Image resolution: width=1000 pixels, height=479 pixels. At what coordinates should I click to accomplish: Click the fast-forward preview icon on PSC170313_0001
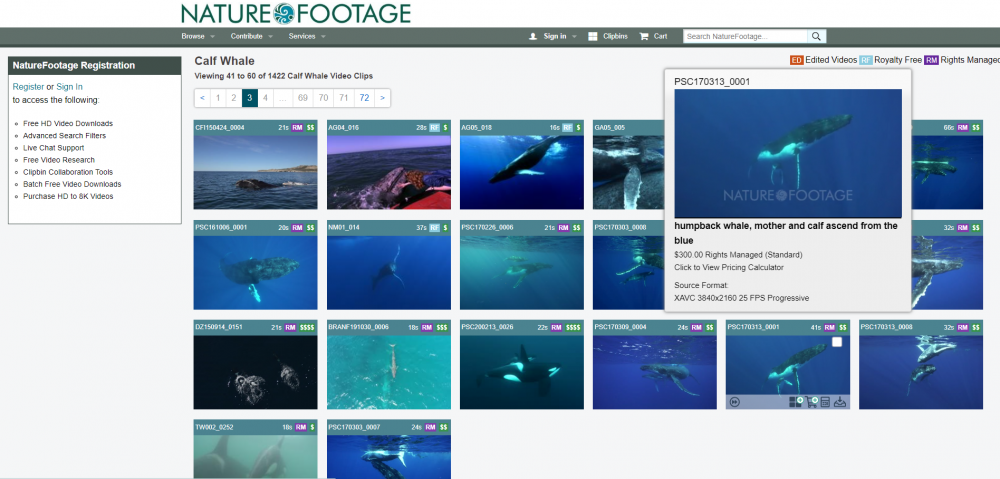(x=735, y=402)
